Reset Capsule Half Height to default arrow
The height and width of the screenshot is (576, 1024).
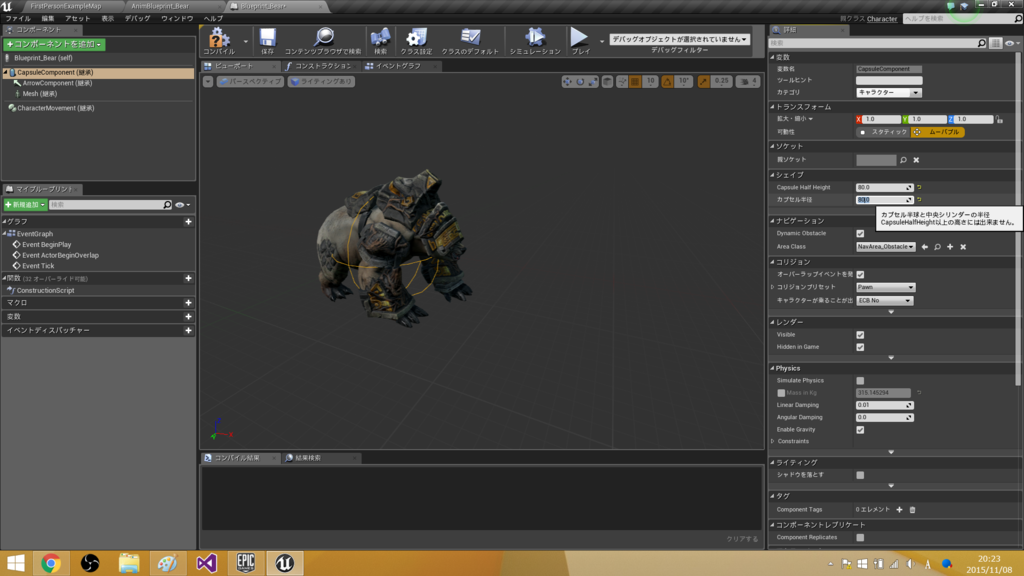pyautogui.click(x=919, y=187)
